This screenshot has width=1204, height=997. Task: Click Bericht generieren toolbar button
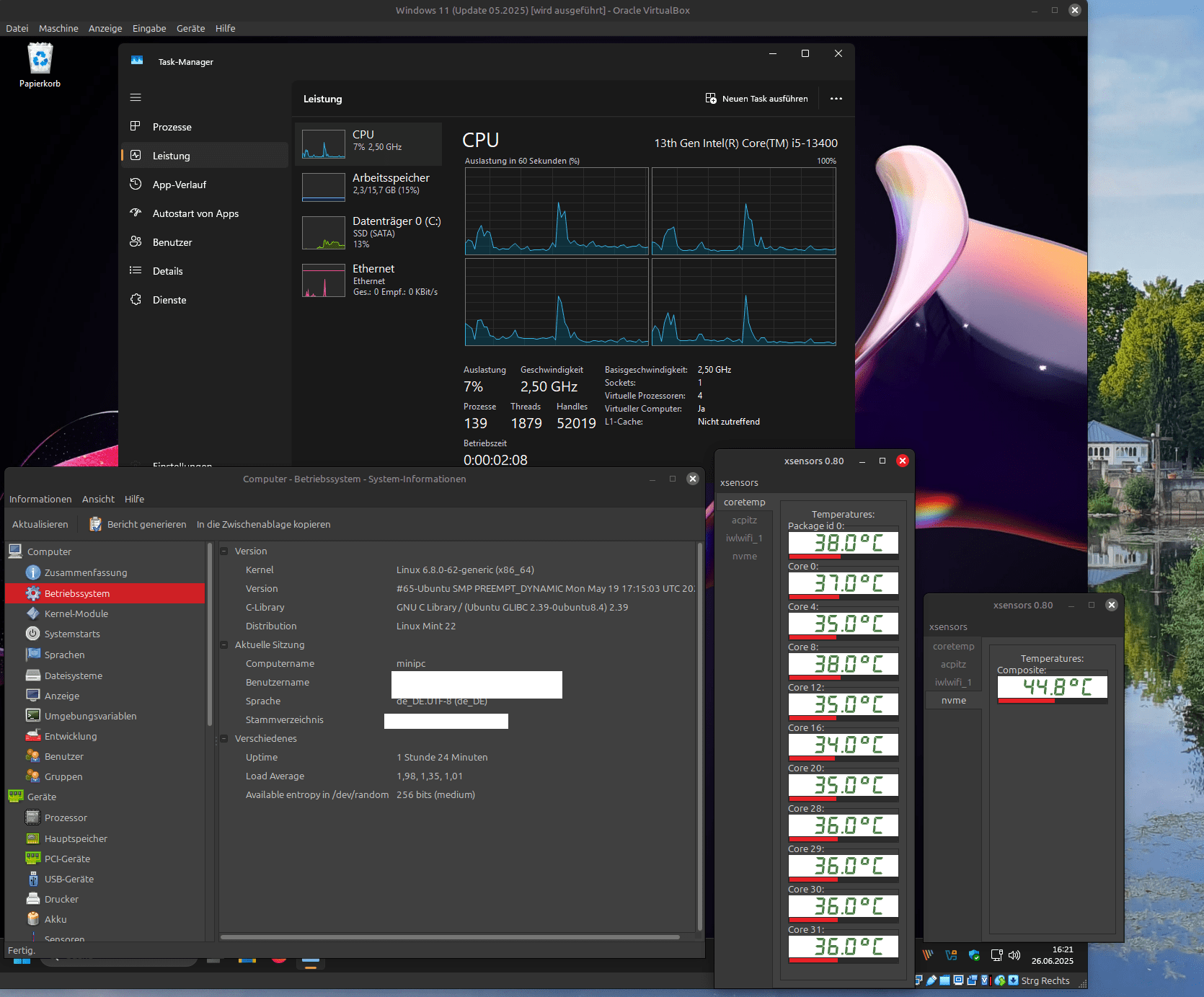138,524
